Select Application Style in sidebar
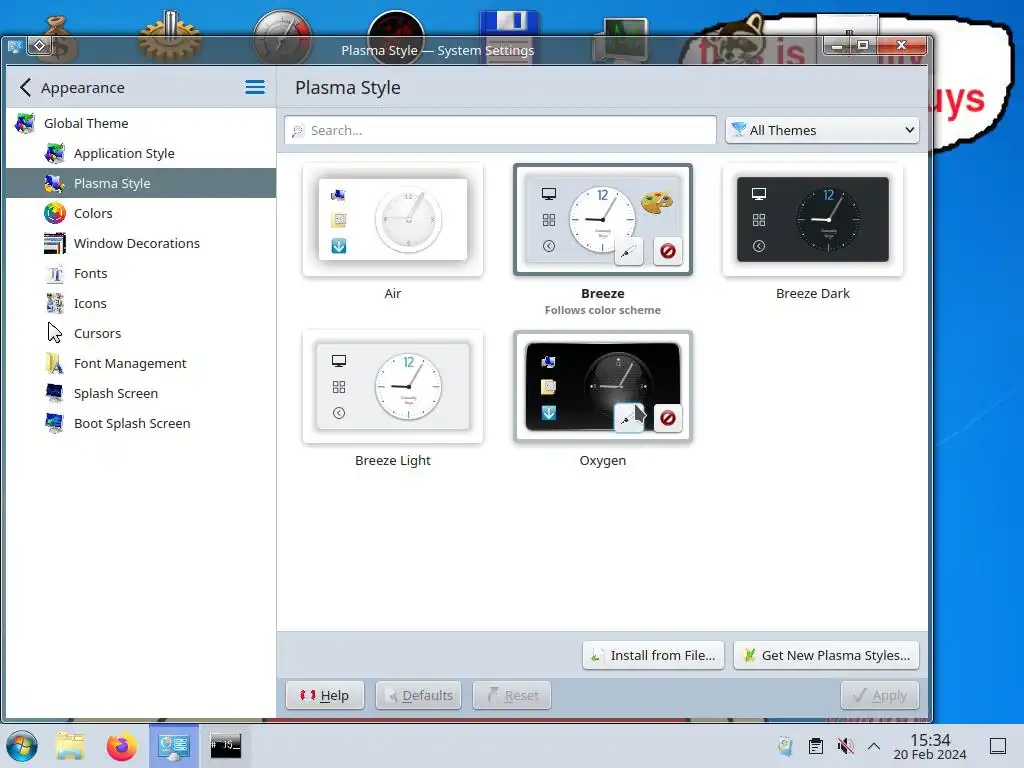The width and height of the screenshot is (1024, 768). (x=140, y=153)
